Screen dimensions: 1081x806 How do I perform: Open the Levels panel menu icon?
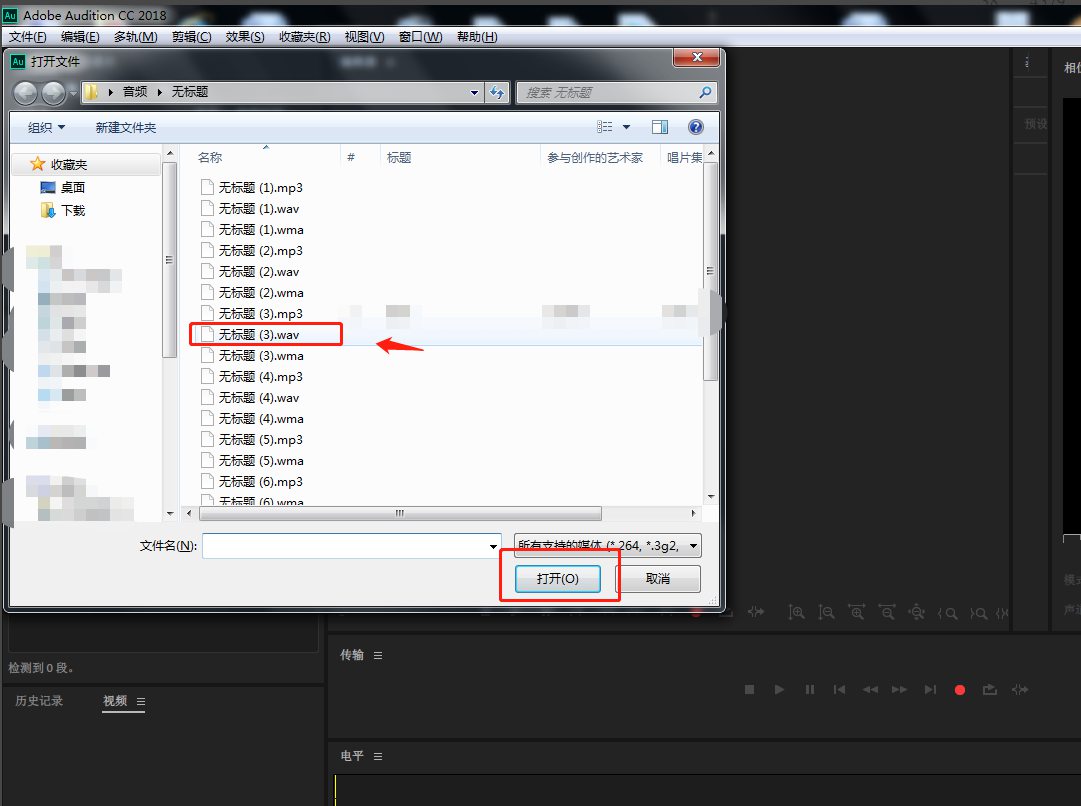[x=378, y=756]
